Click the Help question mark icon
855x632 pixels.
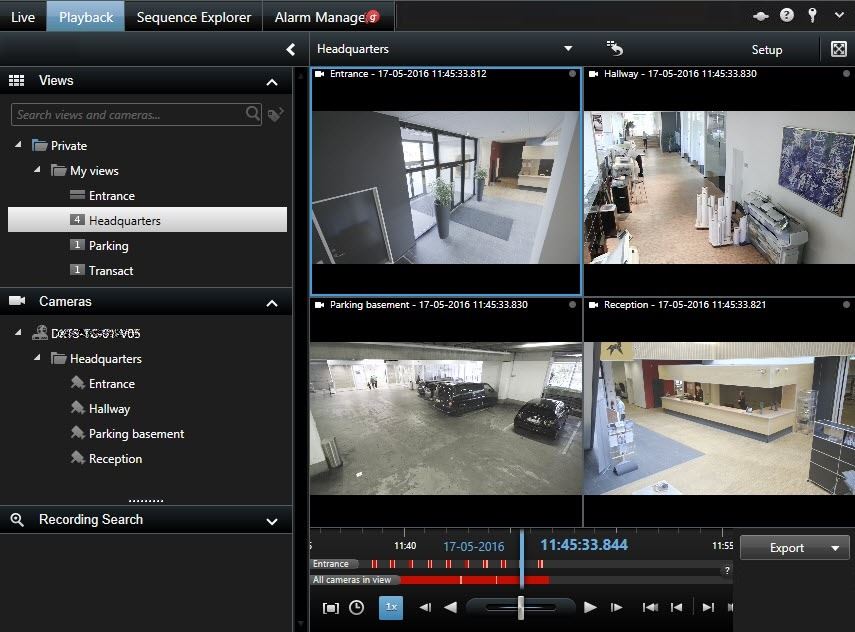(787, 16)
